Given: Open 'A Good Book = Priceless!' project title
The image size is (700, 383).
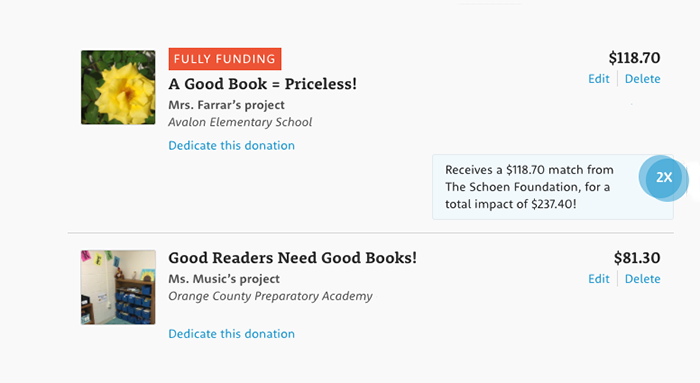Looking at the screenshot, I should tap(262, 84).
